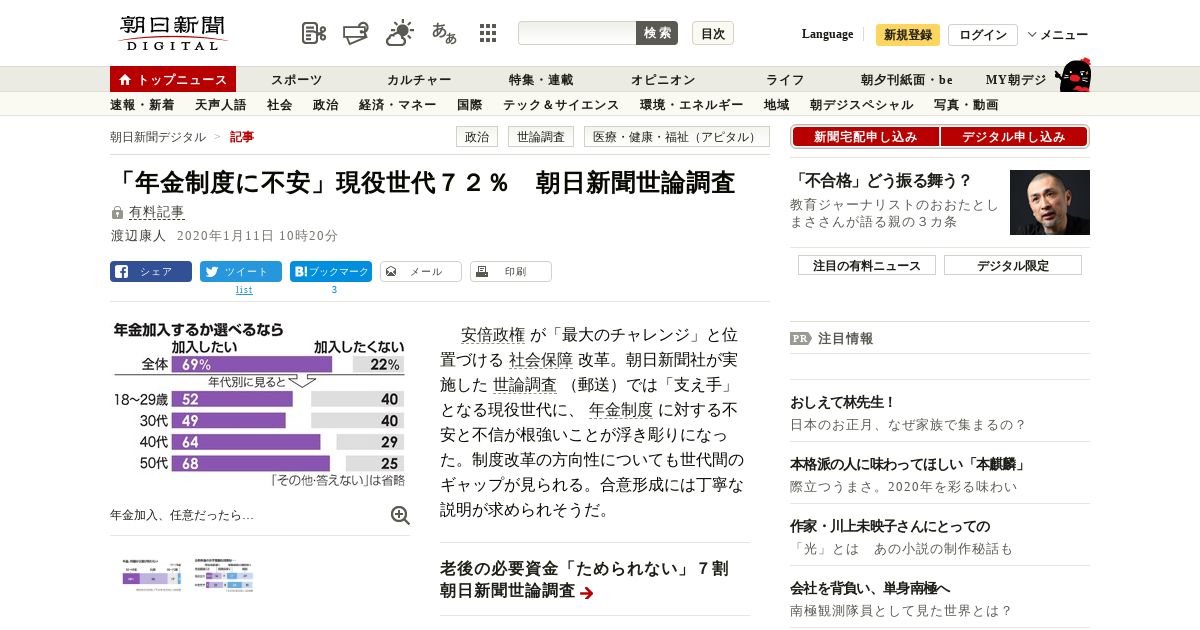Click the Asahi Shimbun Digital logo

pos(174,32)
